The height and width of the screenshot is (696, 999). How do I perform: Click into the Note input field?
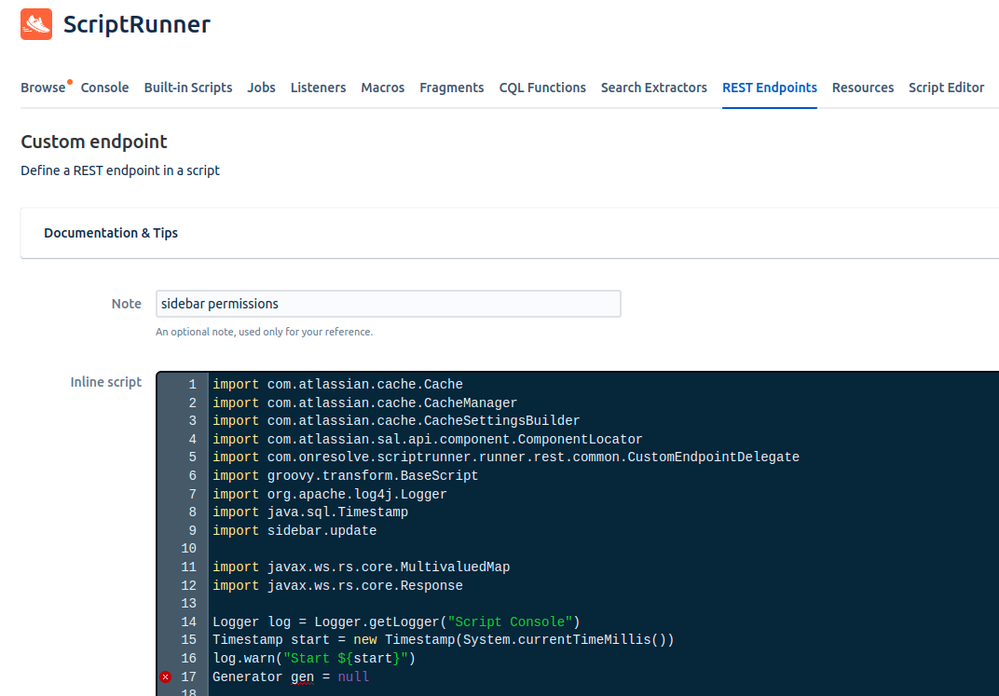coord(388,304)
